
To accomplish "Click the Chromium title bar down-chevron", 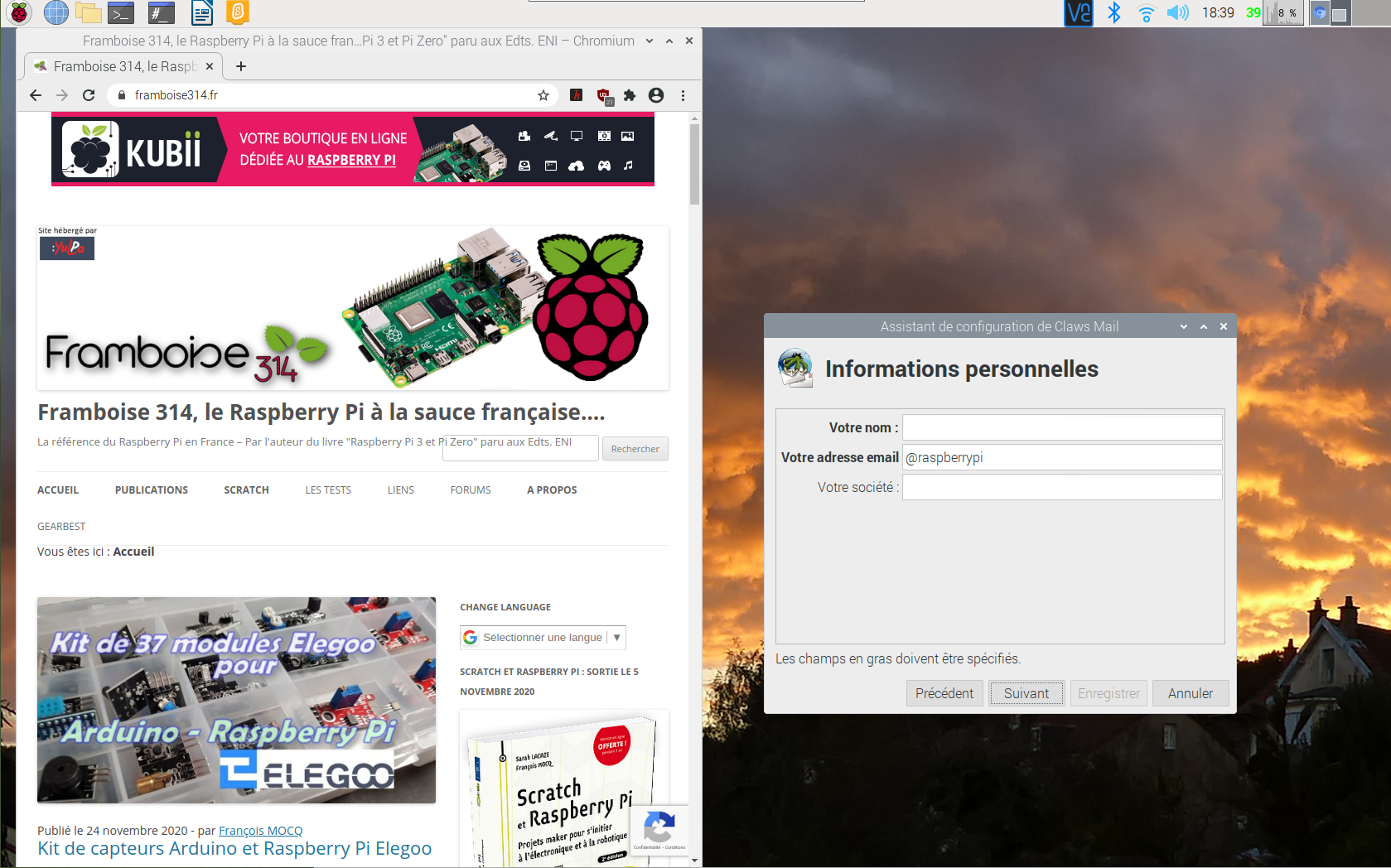I will coord(650,41).
